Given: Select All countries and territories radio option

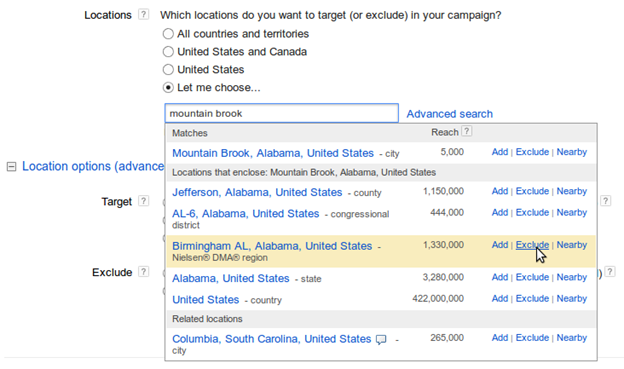Looking at the screenshot, I should [168, 34].
